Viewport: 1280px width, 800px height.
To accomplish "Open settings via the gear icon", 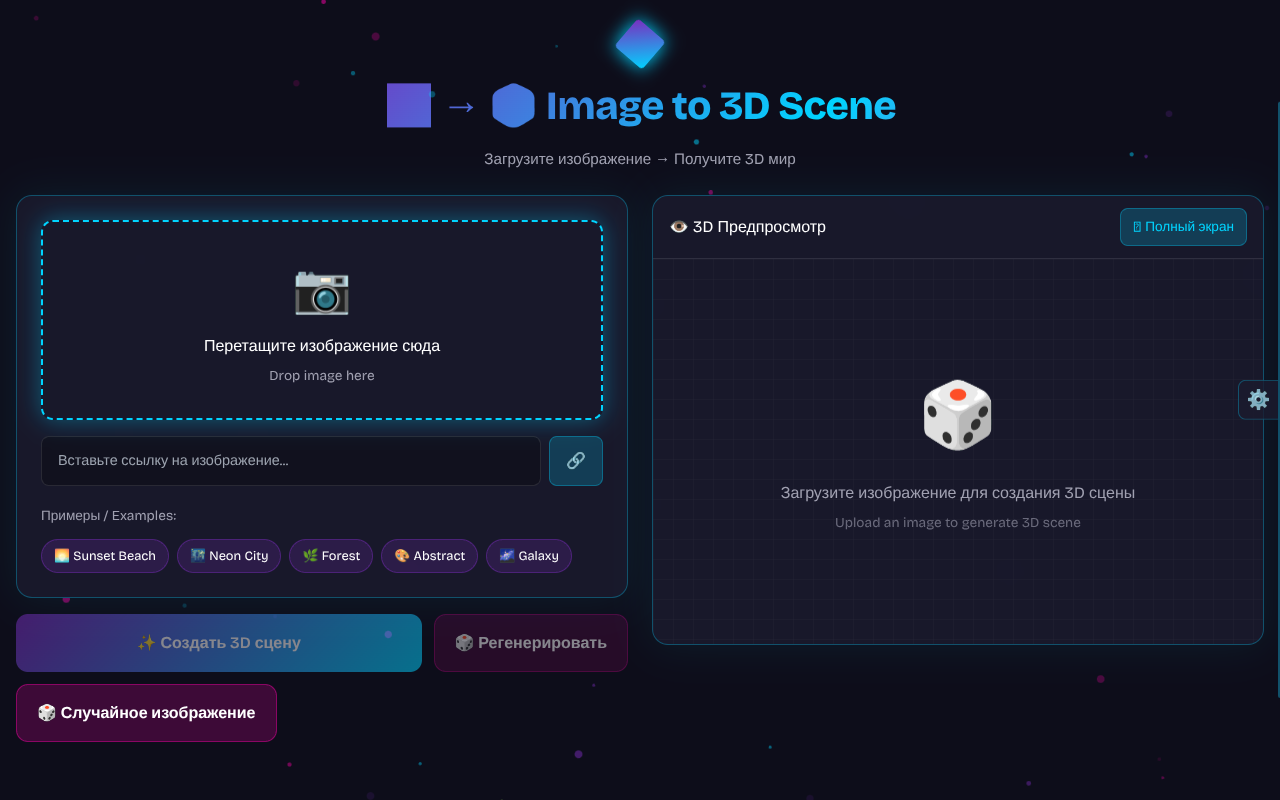I will pyautogui.click(x=1258, y=400).
